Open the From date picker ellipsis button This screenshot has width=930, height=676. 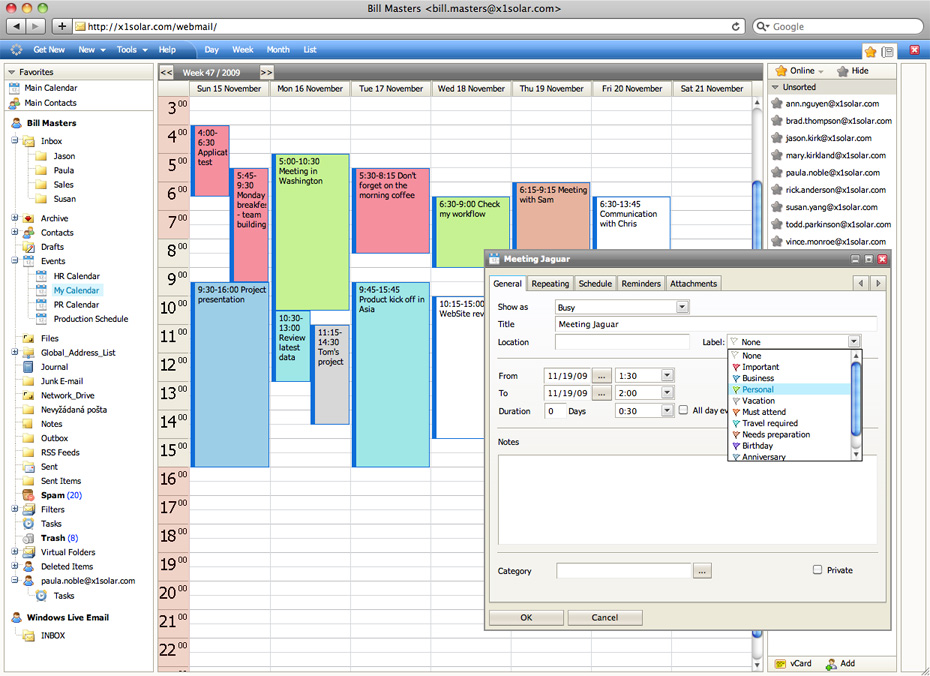[x=601, y=376]
